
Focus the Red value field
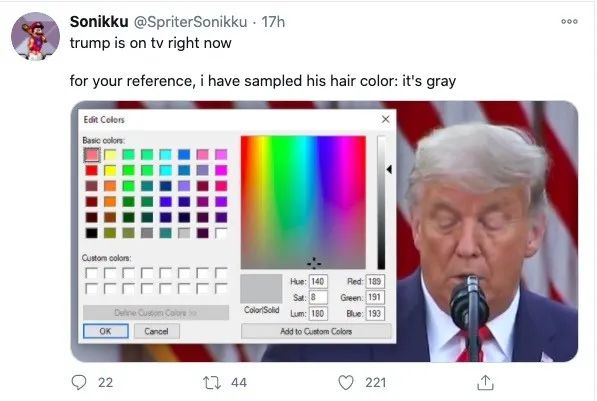click(375, 281)
